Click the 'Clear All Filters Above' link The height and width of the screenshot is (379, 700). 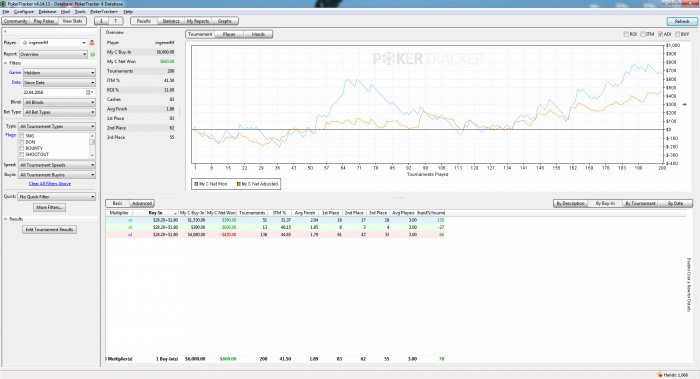(50, 183)
